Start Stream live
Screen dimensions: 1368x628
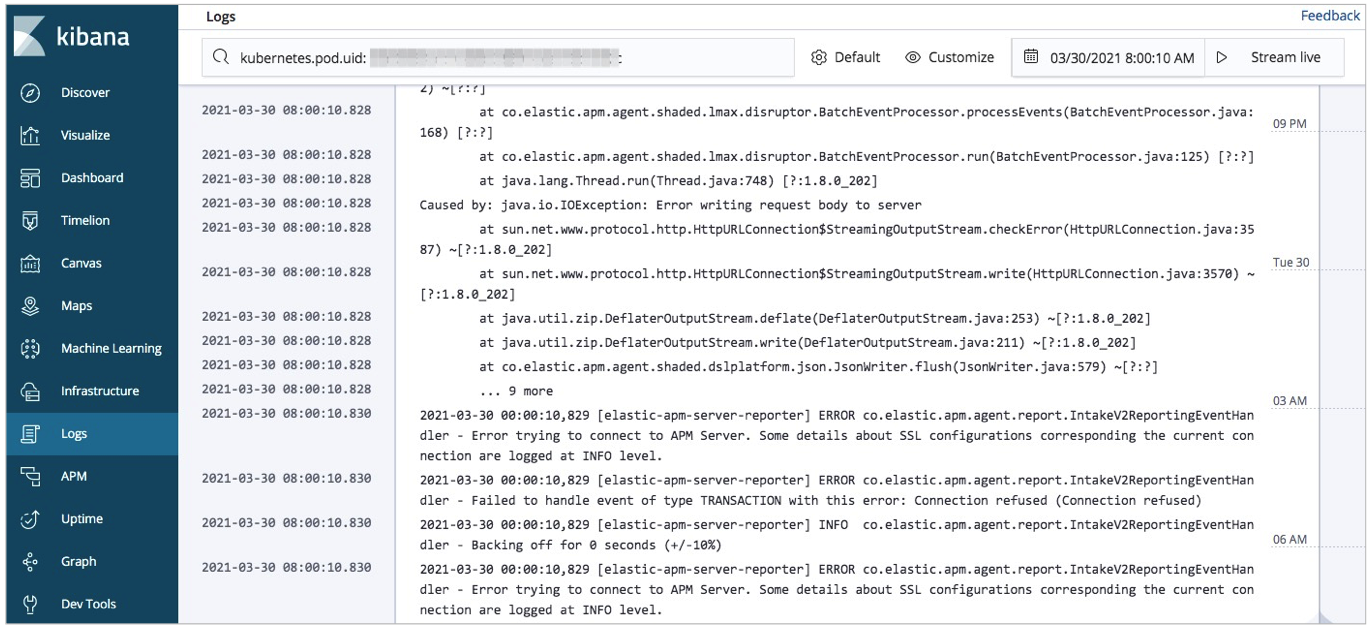tap(1274, 58)
